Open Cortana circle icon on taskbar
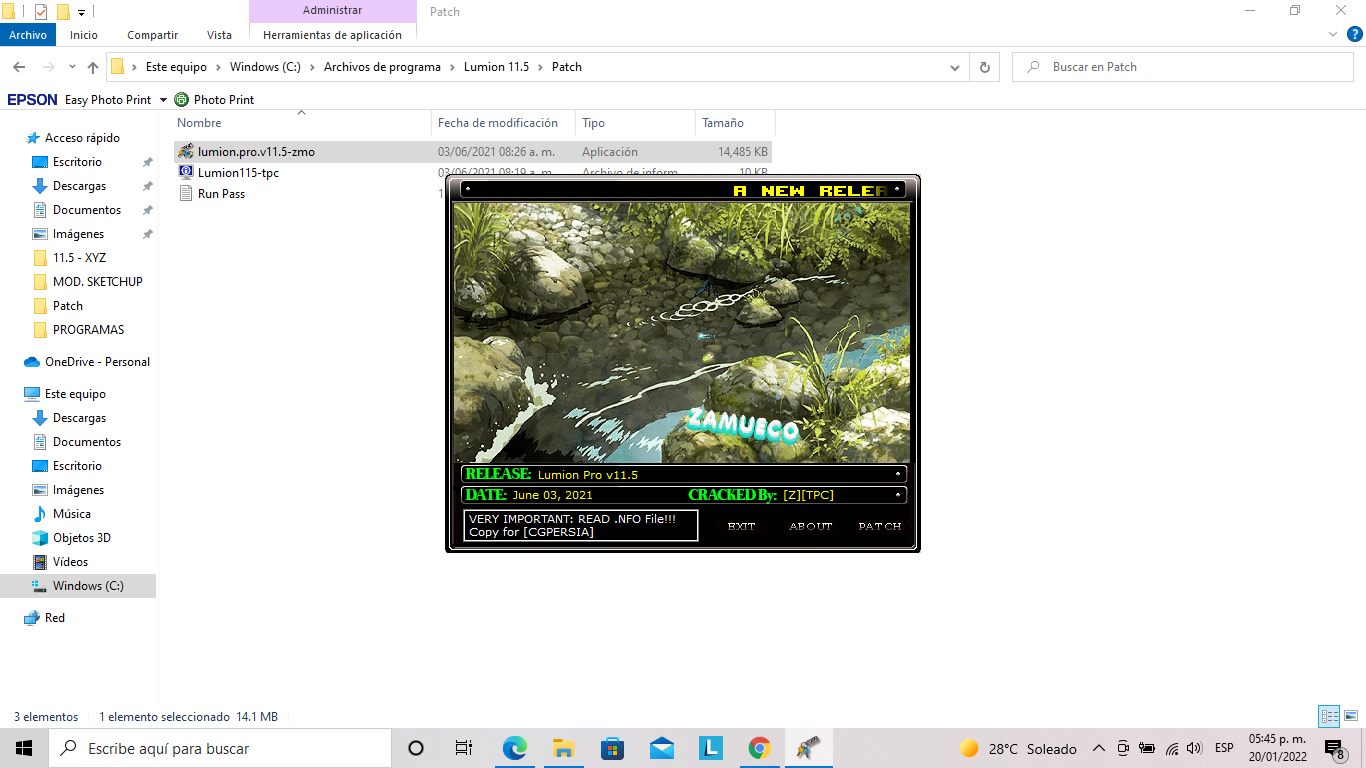 (416, 748)
